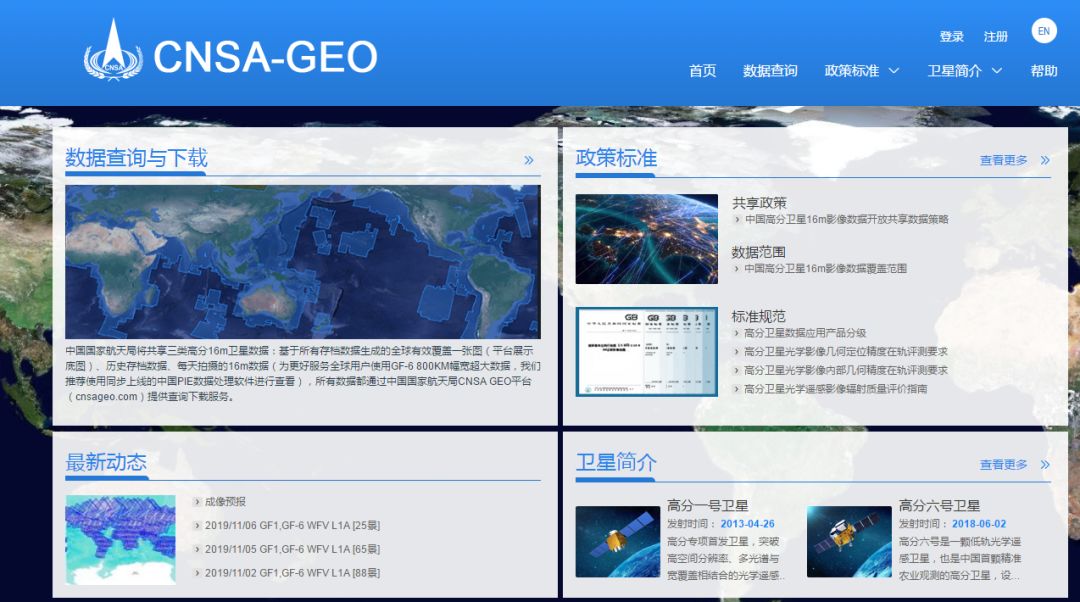Open 中国高分卫星16m影像数据开放共享数据策略 link
The height and width of the screenshot is (602, 1080).
point(847,219)
